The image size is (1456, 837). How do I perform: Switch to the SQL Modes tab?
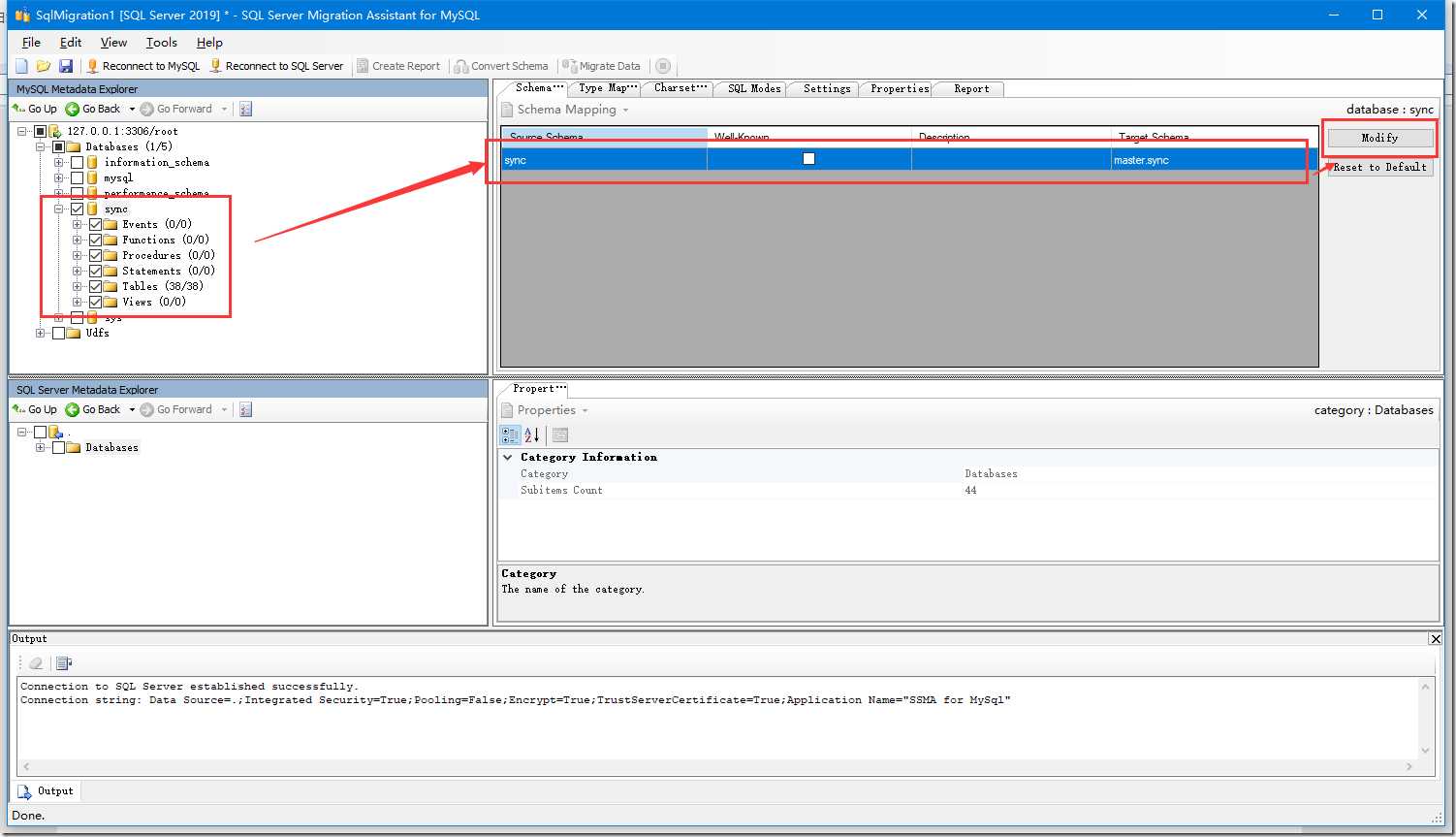click(x=754, y=88)
